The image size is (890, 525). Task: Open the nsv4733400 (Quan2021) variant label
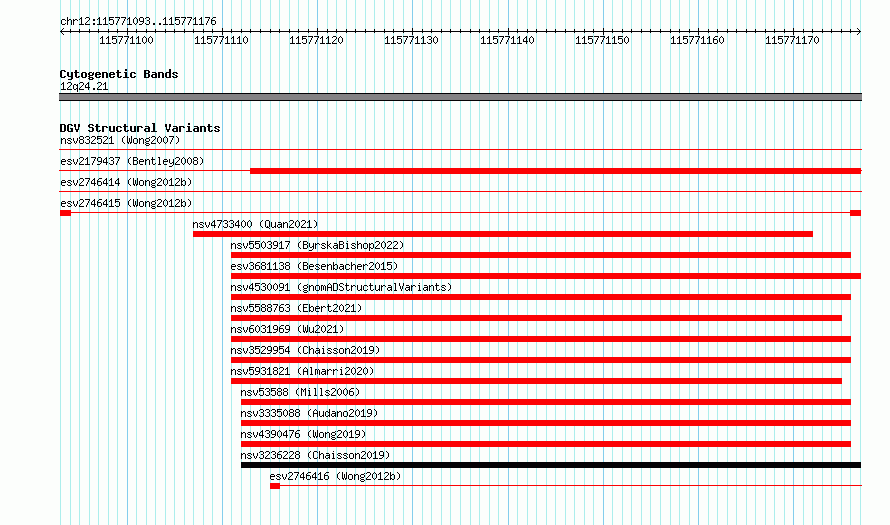(x=255, y=224)
